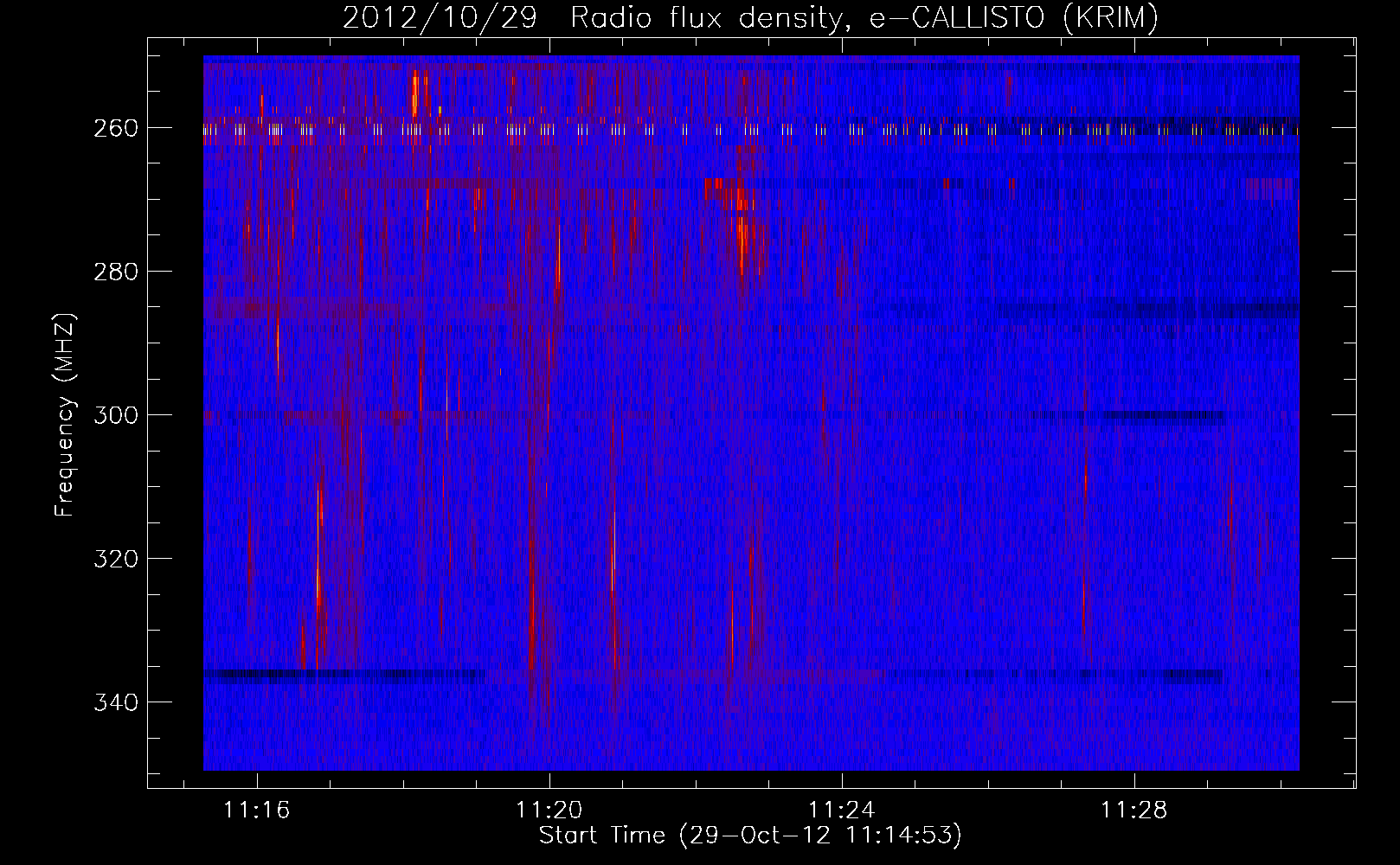Click the 'Start Time (29-Oct-12 11:14:53)' label
This screenshot has height=865, width=1400.
coord(750,836)
